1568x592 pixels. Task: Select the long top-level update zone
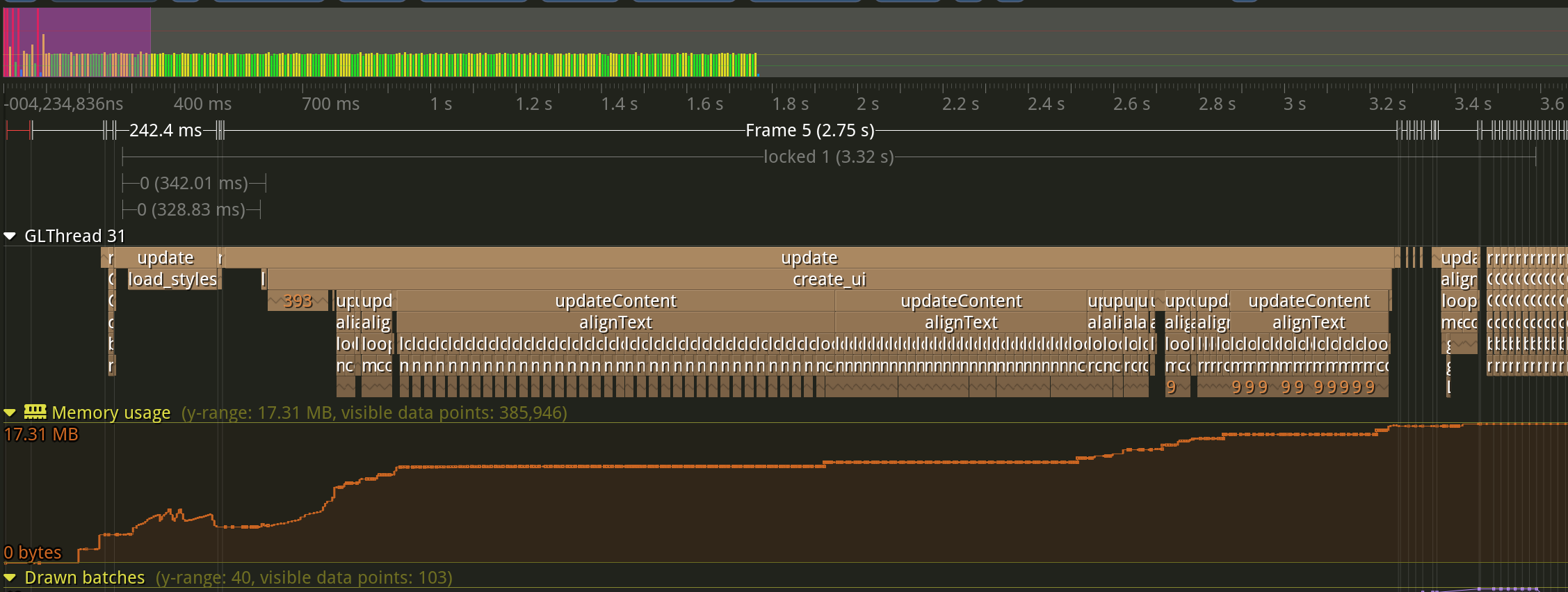click(809, 258)
